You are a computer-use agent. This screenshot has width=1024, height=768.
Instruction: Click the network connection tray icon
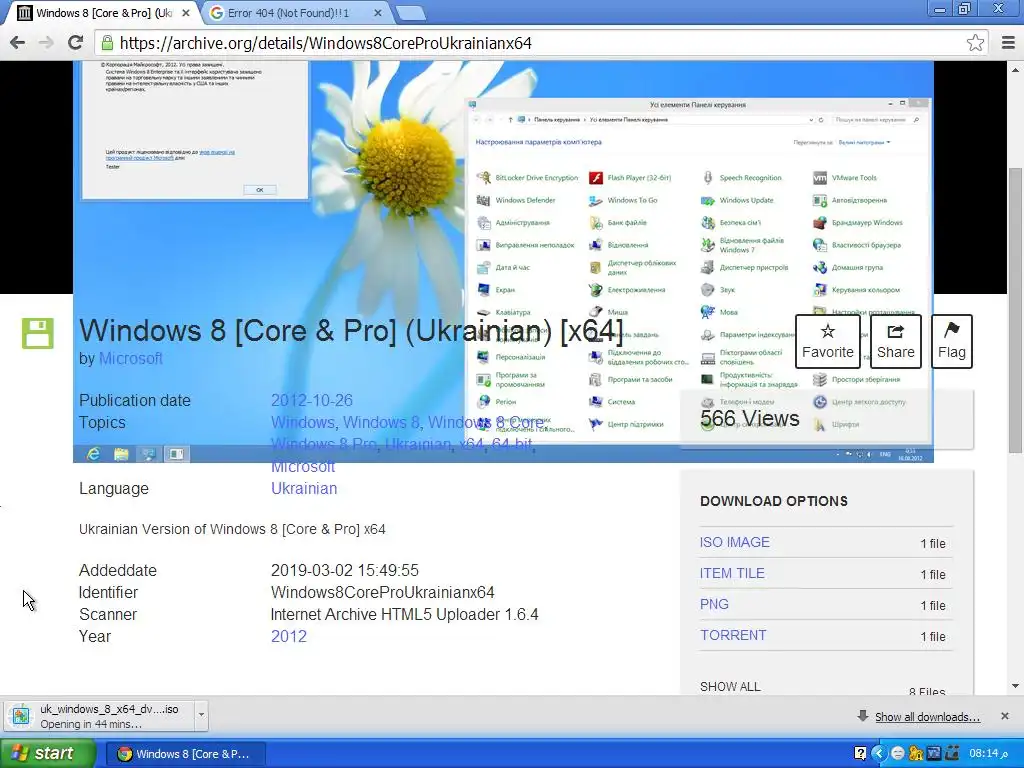click(952, 754)
